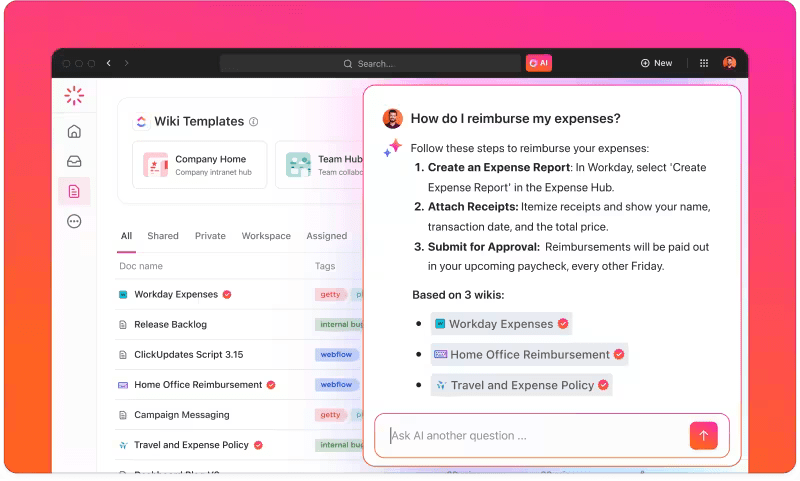Viewport: 800px width, 481px height.
Task: Go forward with the right arrow
Action: pos(127,63)
